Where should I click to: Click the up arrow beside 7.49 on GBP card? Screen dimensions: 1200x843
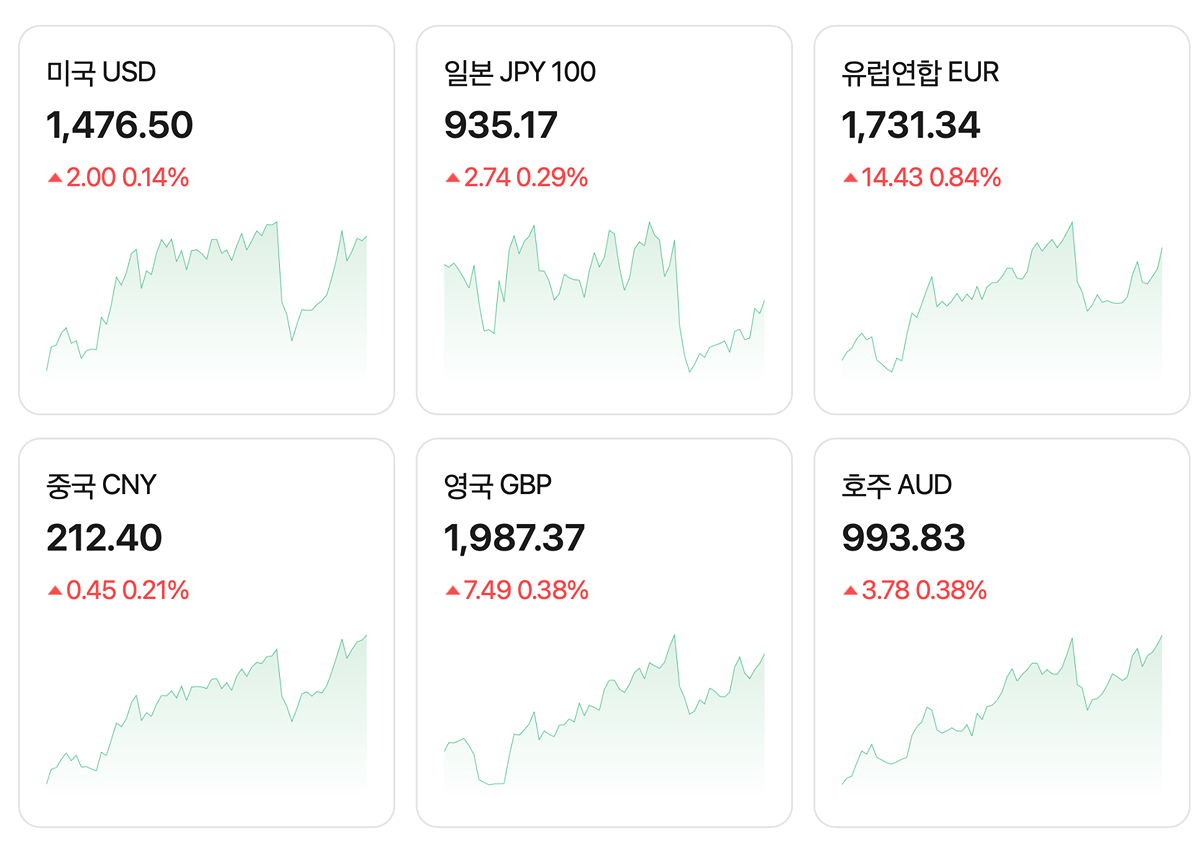[452, 591]
